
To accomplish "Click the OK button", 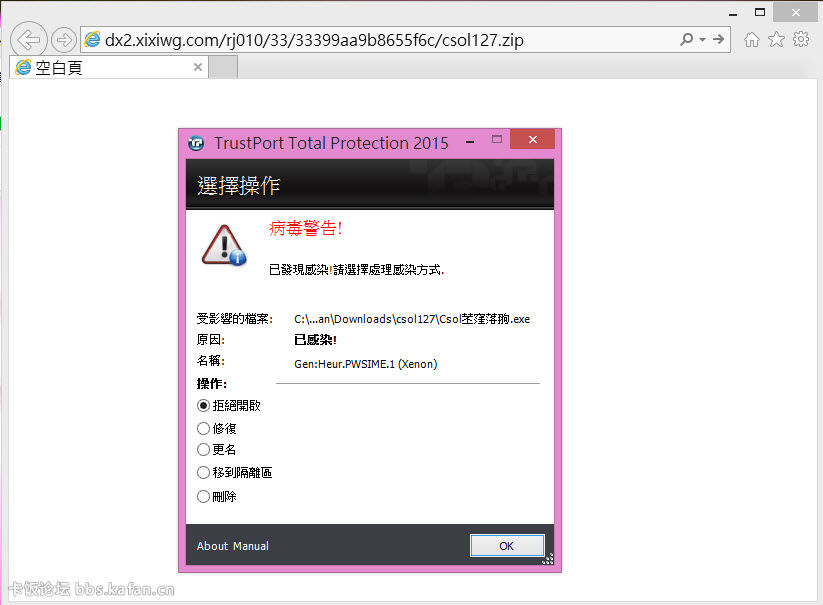I will tap(507, 546).
